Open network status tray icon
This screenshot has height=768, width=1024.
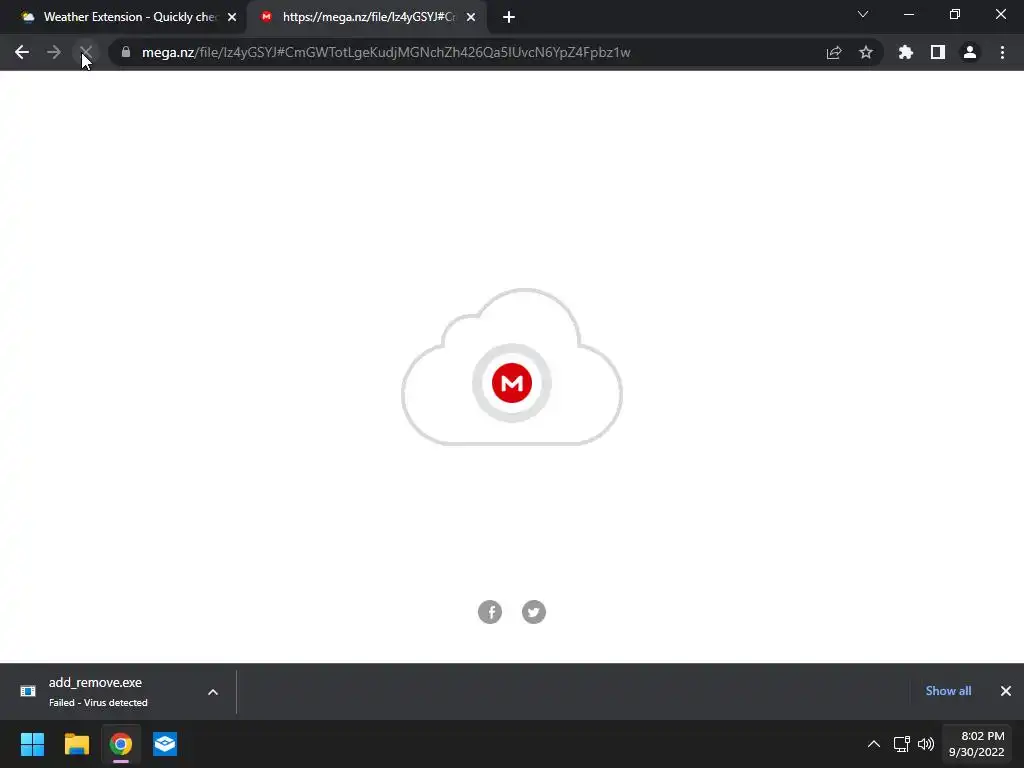coord(902,744)
